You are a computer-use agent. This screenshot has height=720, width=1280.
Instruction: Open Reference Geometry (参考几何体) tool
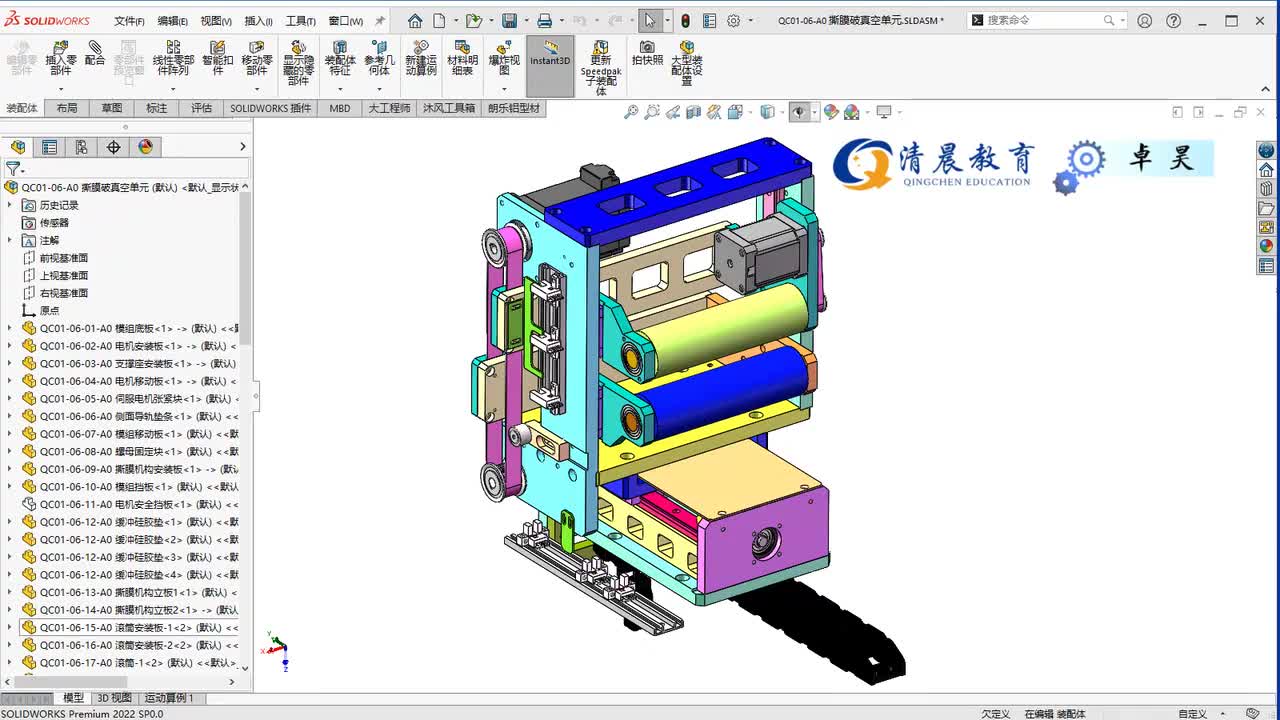pyautogui.click(x=379, y=58)
